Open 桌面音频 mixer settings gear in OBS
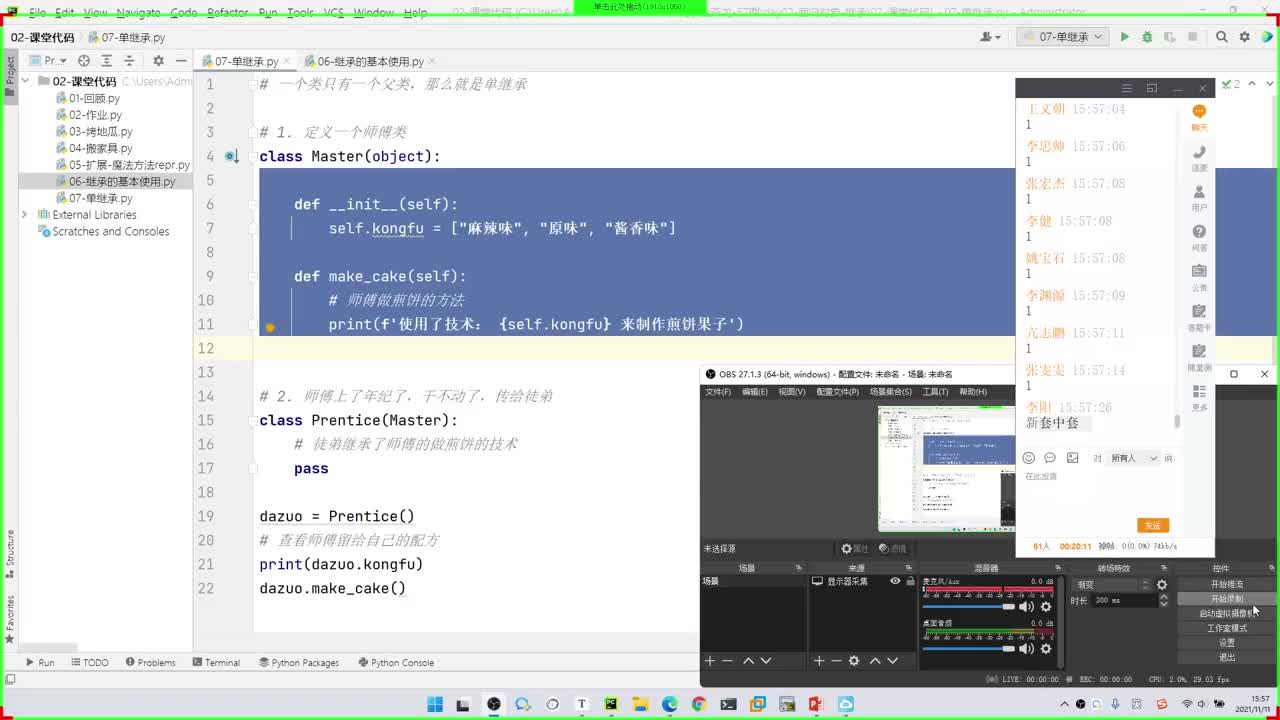Viewport: 1280px width, 720px height. tap(1046, 648)
